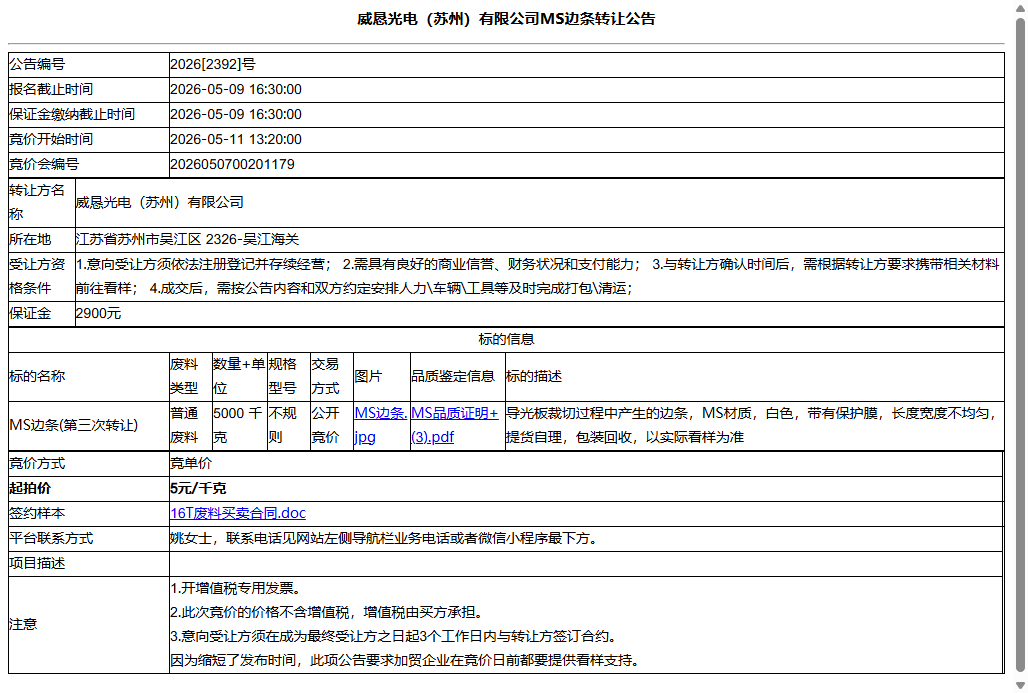The width and height of the screenshot is (1028, 693).
Task: Click the vertical scrollbar thumb
Action: [x=1020, y=344]
